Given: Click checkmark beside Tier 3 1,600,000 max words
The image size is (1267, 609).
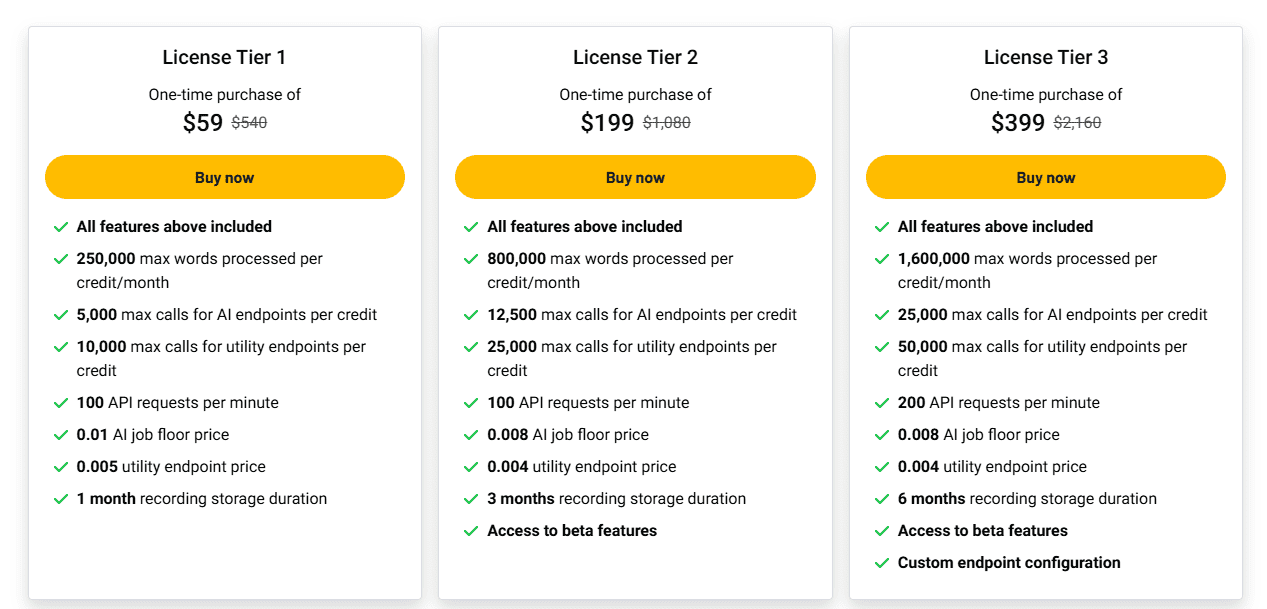Looking at the screenshot, I should click(x=882, y=259).
